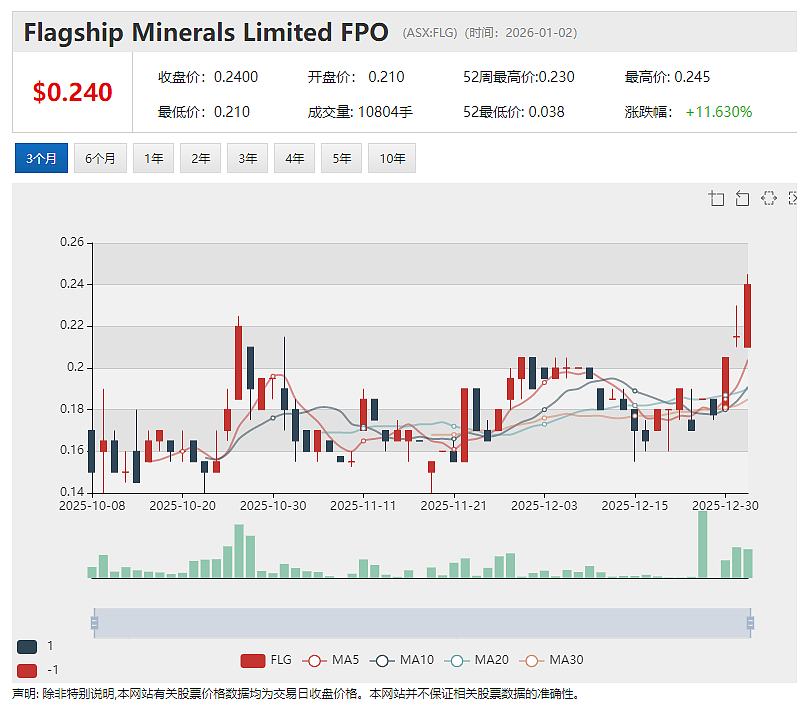The width and height of the screenshot is (810, 719).
Task: Click the 最低价 0.210 text
Action: (204, 112)
